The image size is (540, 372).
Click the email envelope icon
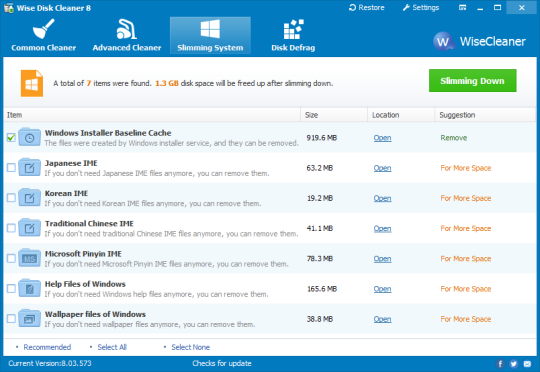tap(527, 364)
